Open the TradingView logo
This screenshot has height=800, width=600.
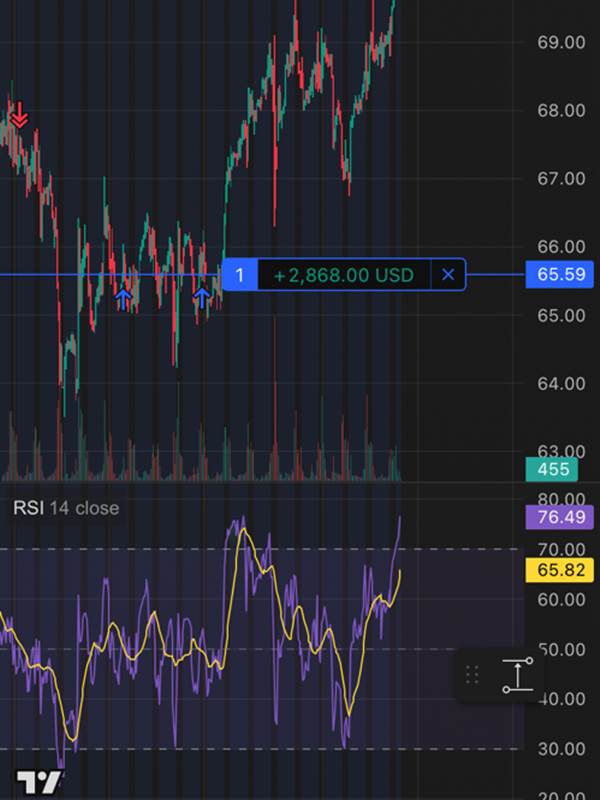(x=39, y=782)
